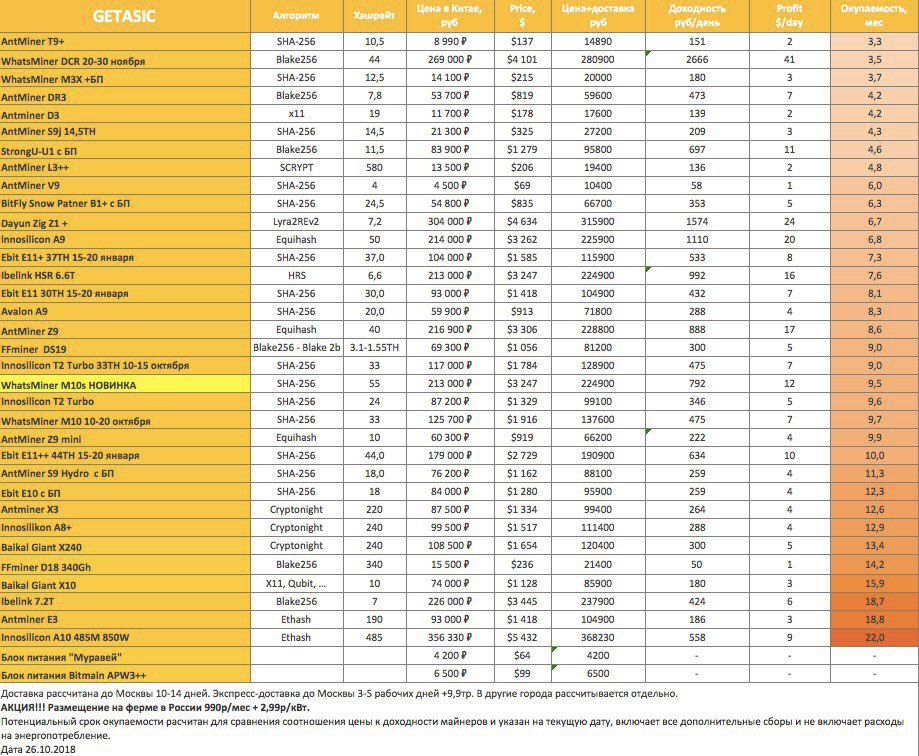Click the 3,3 payback months cell
The image size is (919, 756).
pyautogui.click(x=874, y=42)
